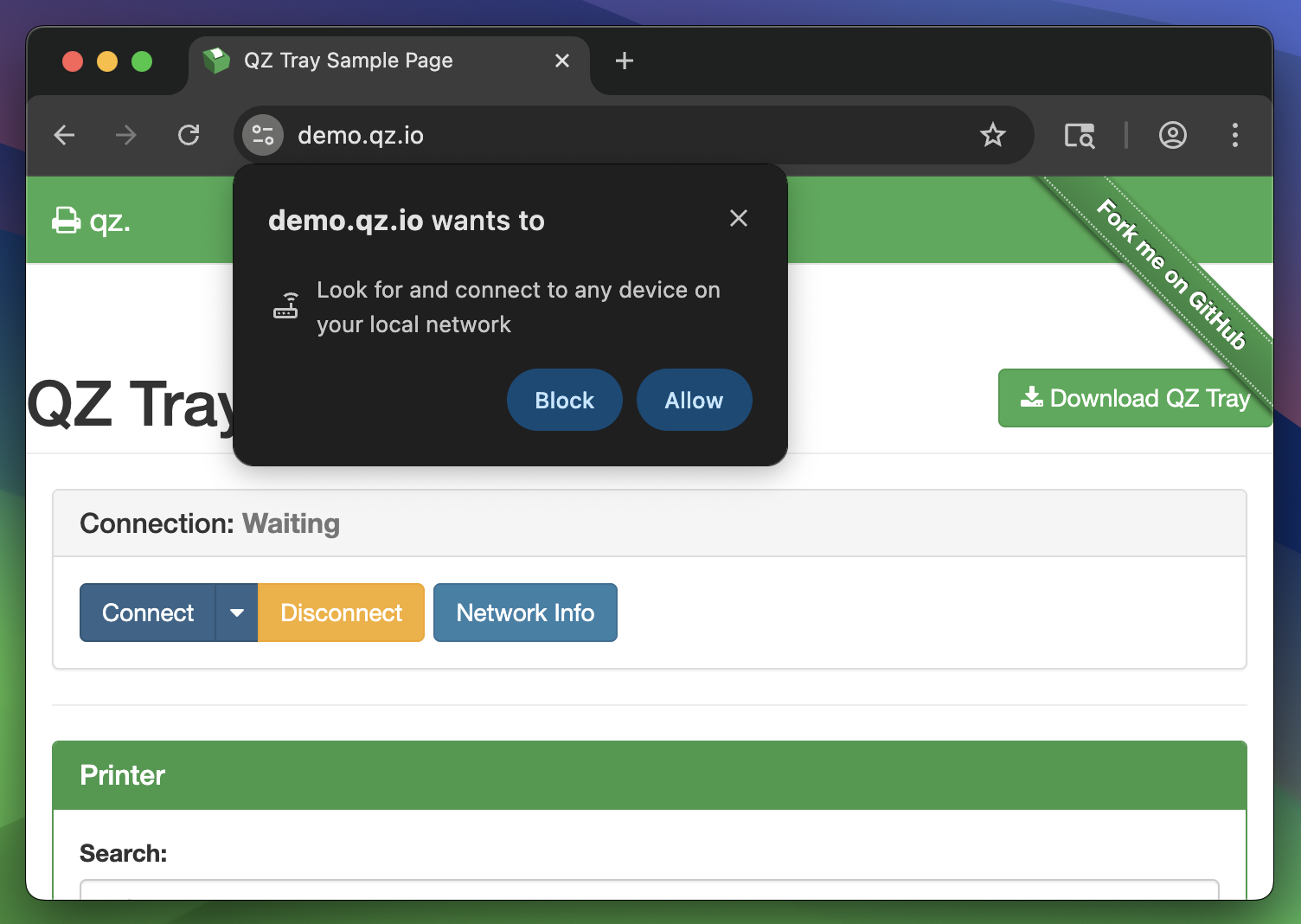Screen dimensions: 1301x924
Task: Click the red window close button
Action: tap(73, 61)
